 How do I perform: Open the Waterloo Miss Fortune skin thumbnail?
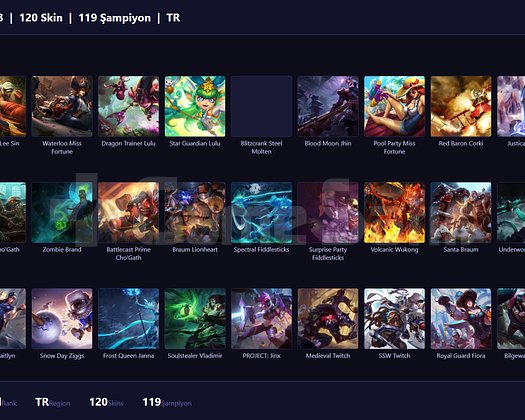(62, 106)
